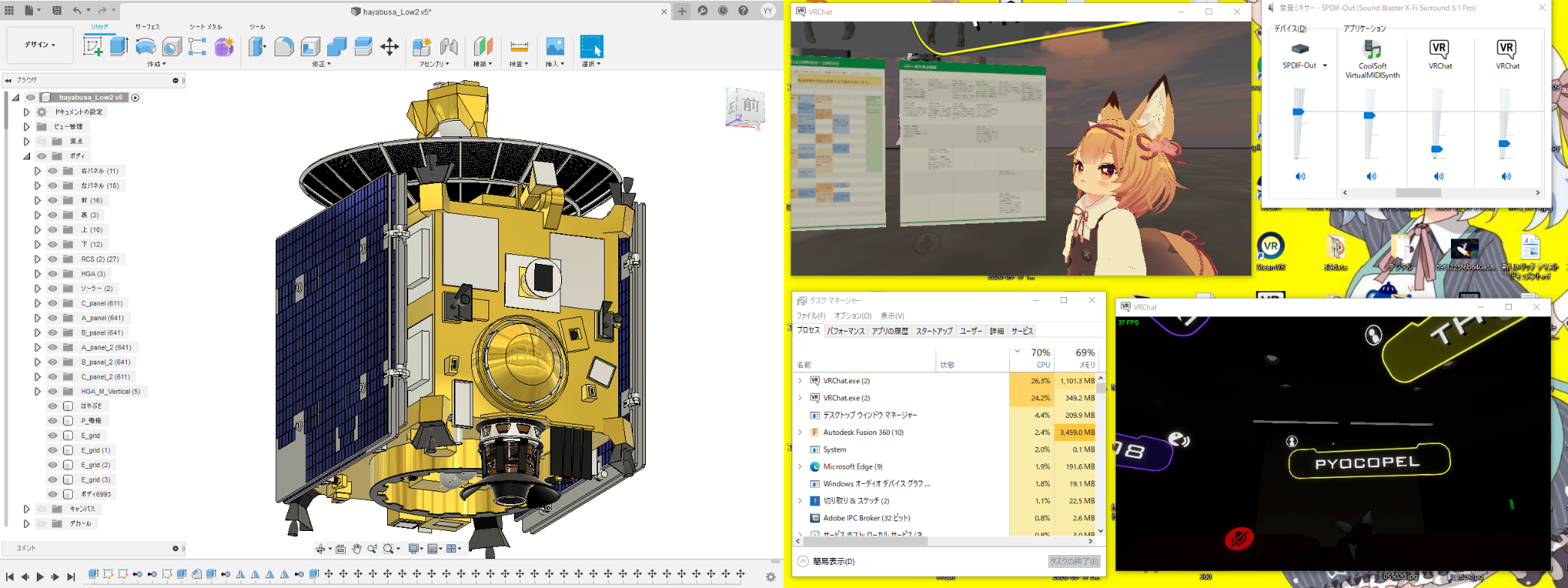Open the job status clock icon
This screenshot has height=588, width=1568.
[723, 10]
